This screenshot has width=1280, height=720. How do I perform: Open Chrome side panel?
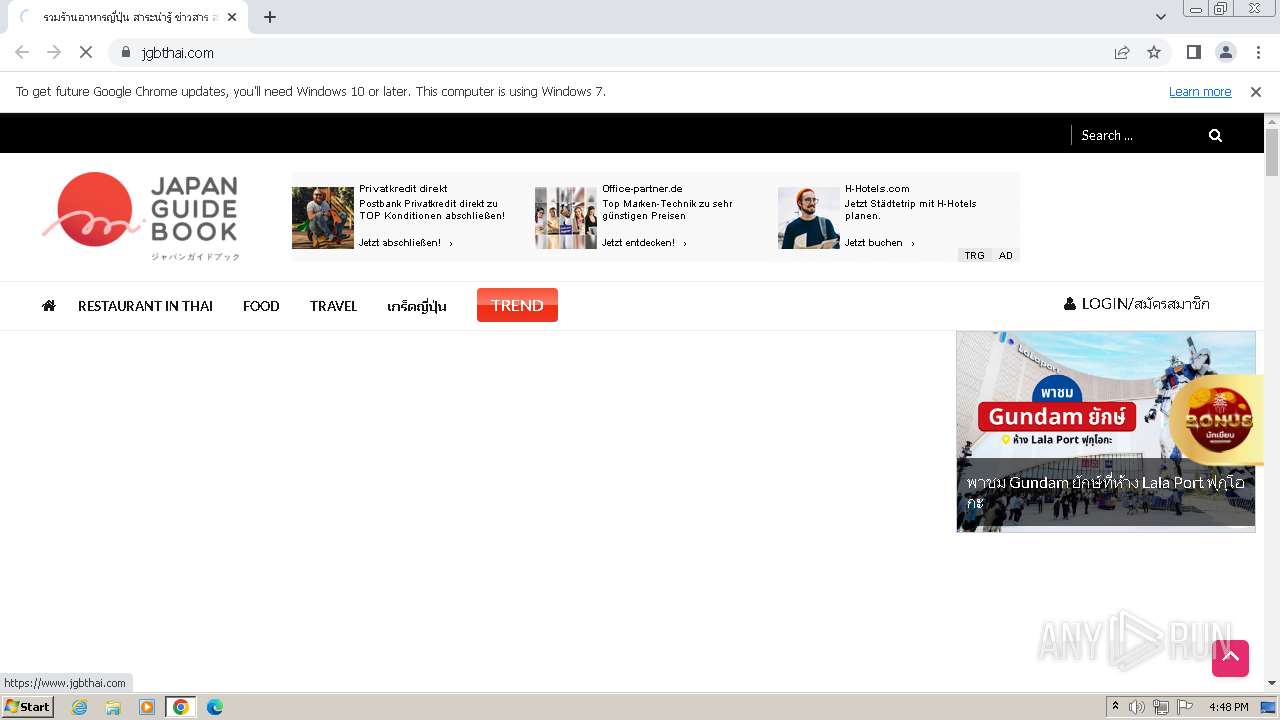(x=1194, y=53)
